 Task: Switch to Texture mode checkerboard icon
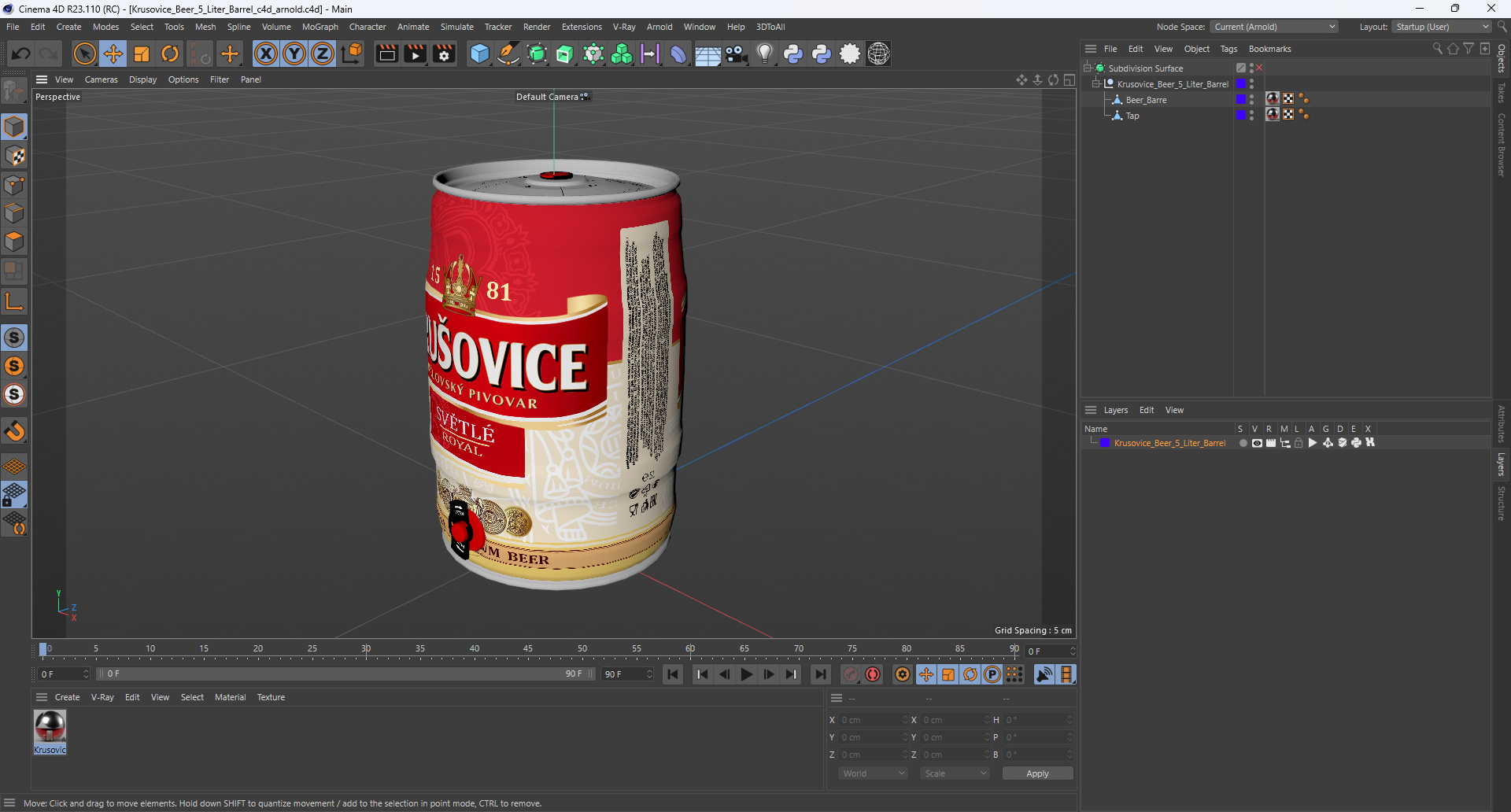14,156
